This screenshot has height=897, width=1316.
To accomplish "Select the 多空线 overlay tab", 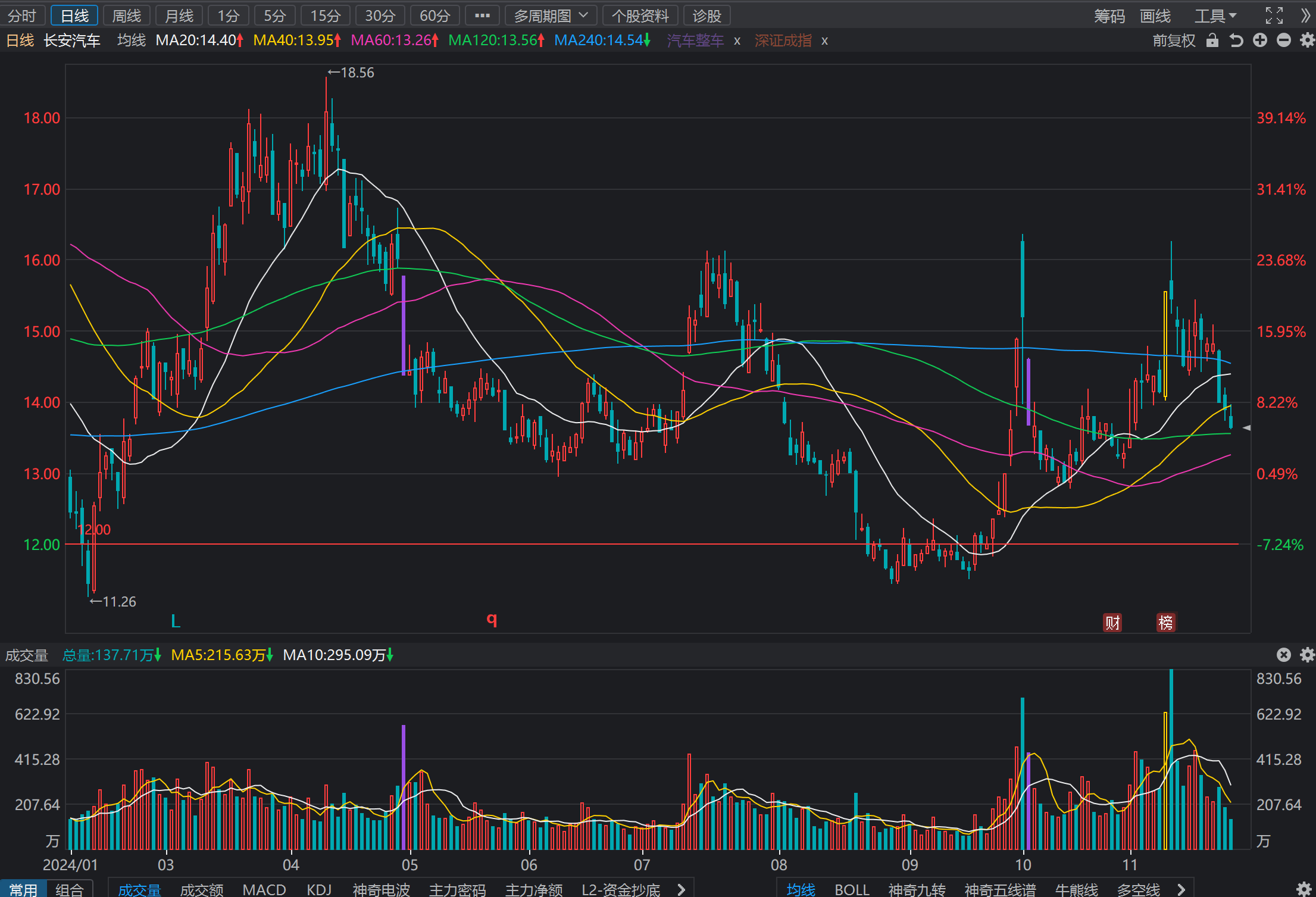I will point(1138,890).
